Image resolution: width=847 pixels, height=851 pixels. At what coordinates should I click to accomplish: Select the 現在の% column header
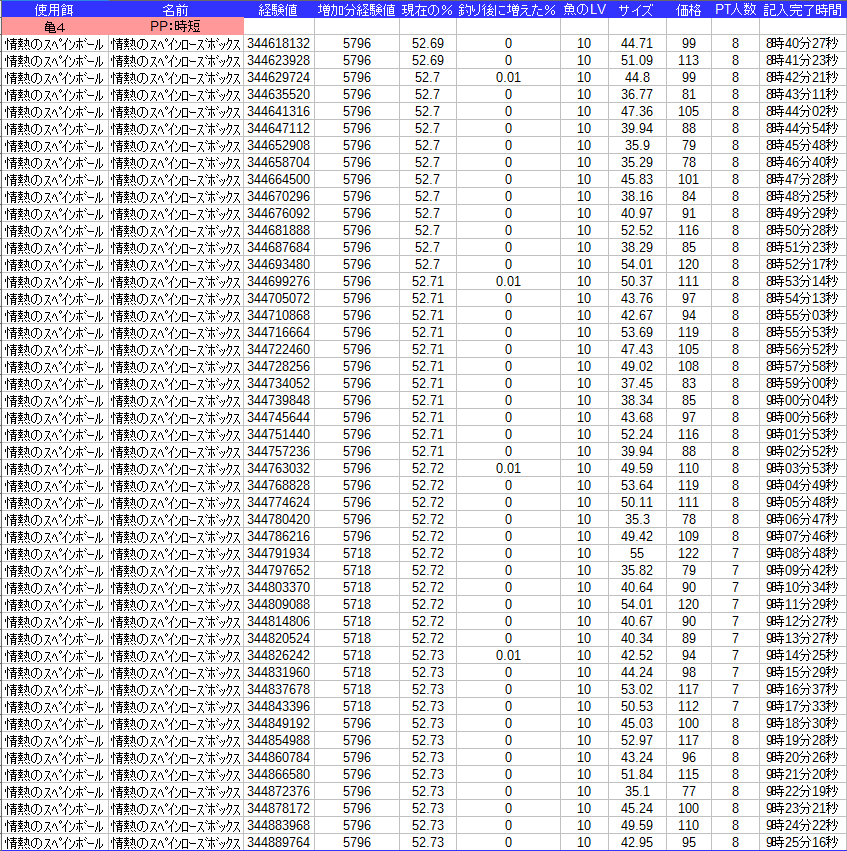tap(427, 9)
